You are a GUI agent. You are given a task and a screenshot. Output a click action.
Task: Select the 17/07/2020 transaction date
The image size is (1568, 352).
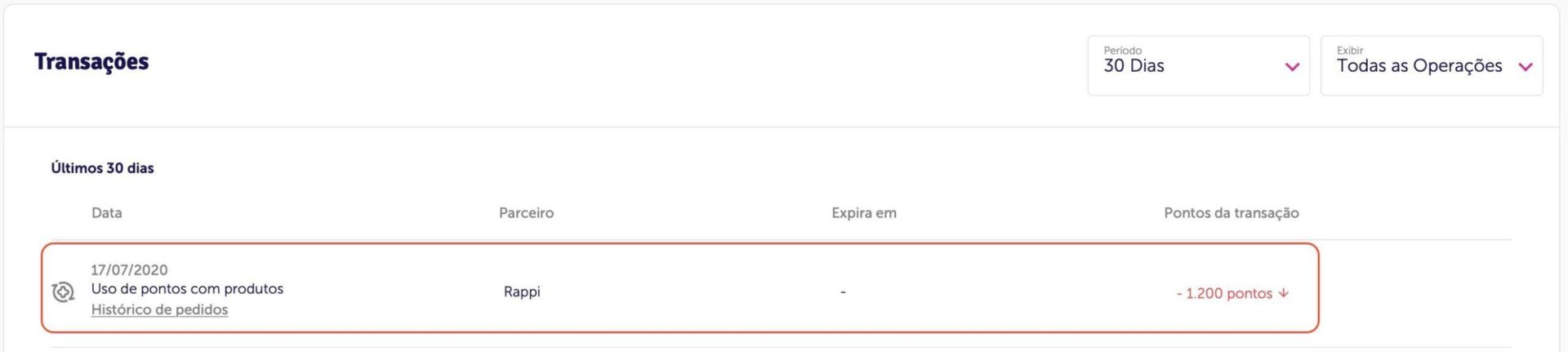coord(129,270)
